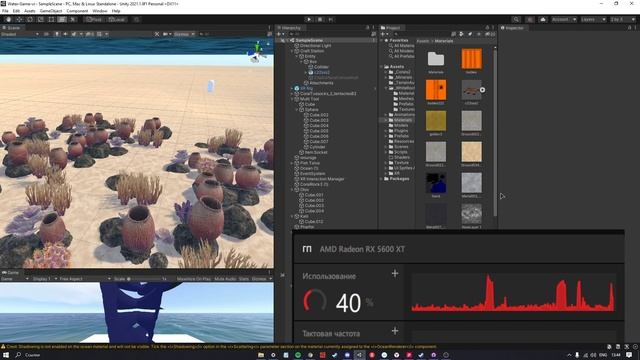The height and width of the screenshot is (360, 640).
Task: Expand the Fish Tuna object in Hierarchy
Action: [x=292, y=163]
